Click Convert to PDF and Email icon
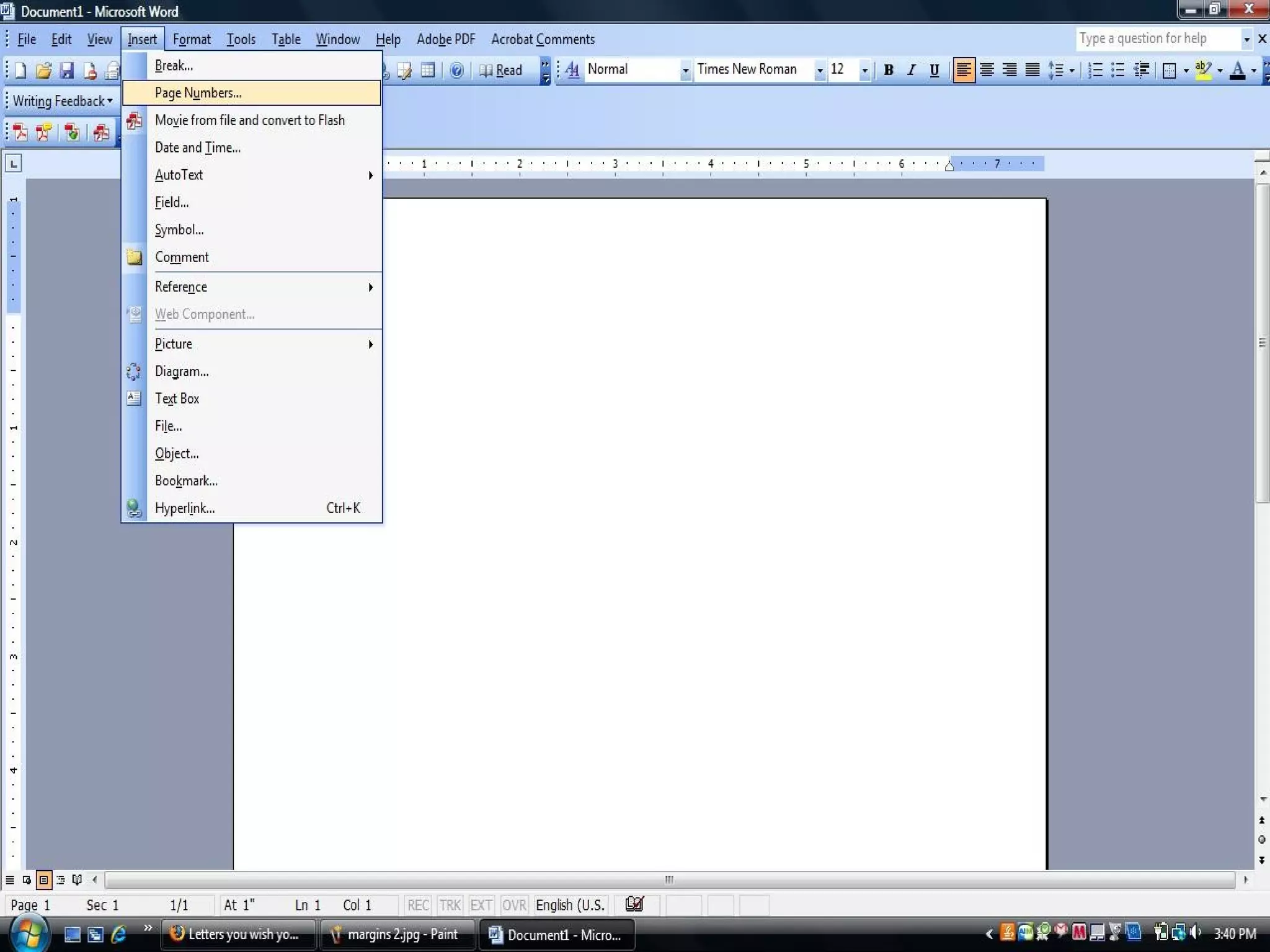Viewport: 1270px width, 952px height. (x=43, y=132)
